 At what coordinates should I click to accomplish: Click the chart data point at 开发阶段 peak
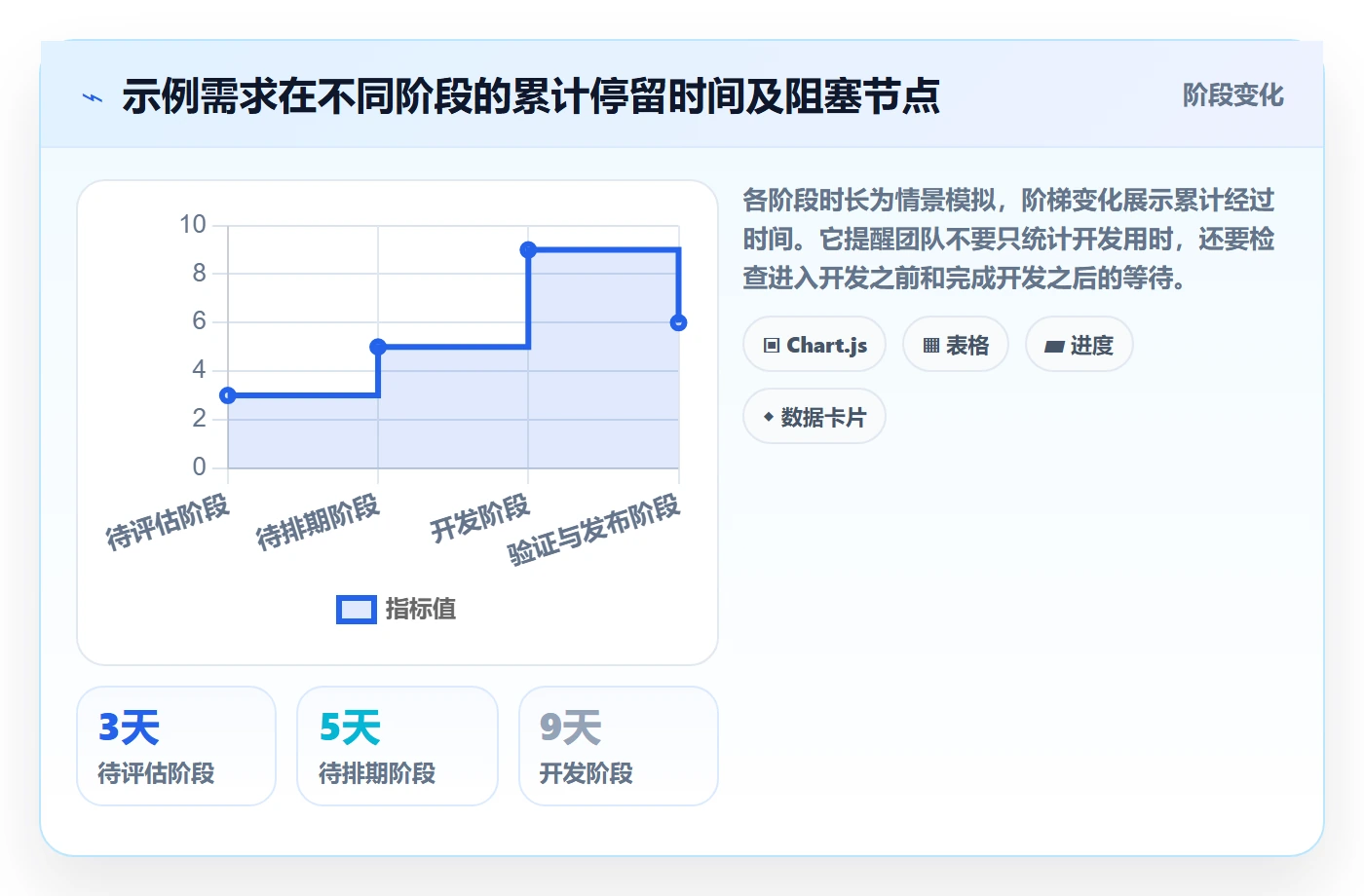pos(528,250)
